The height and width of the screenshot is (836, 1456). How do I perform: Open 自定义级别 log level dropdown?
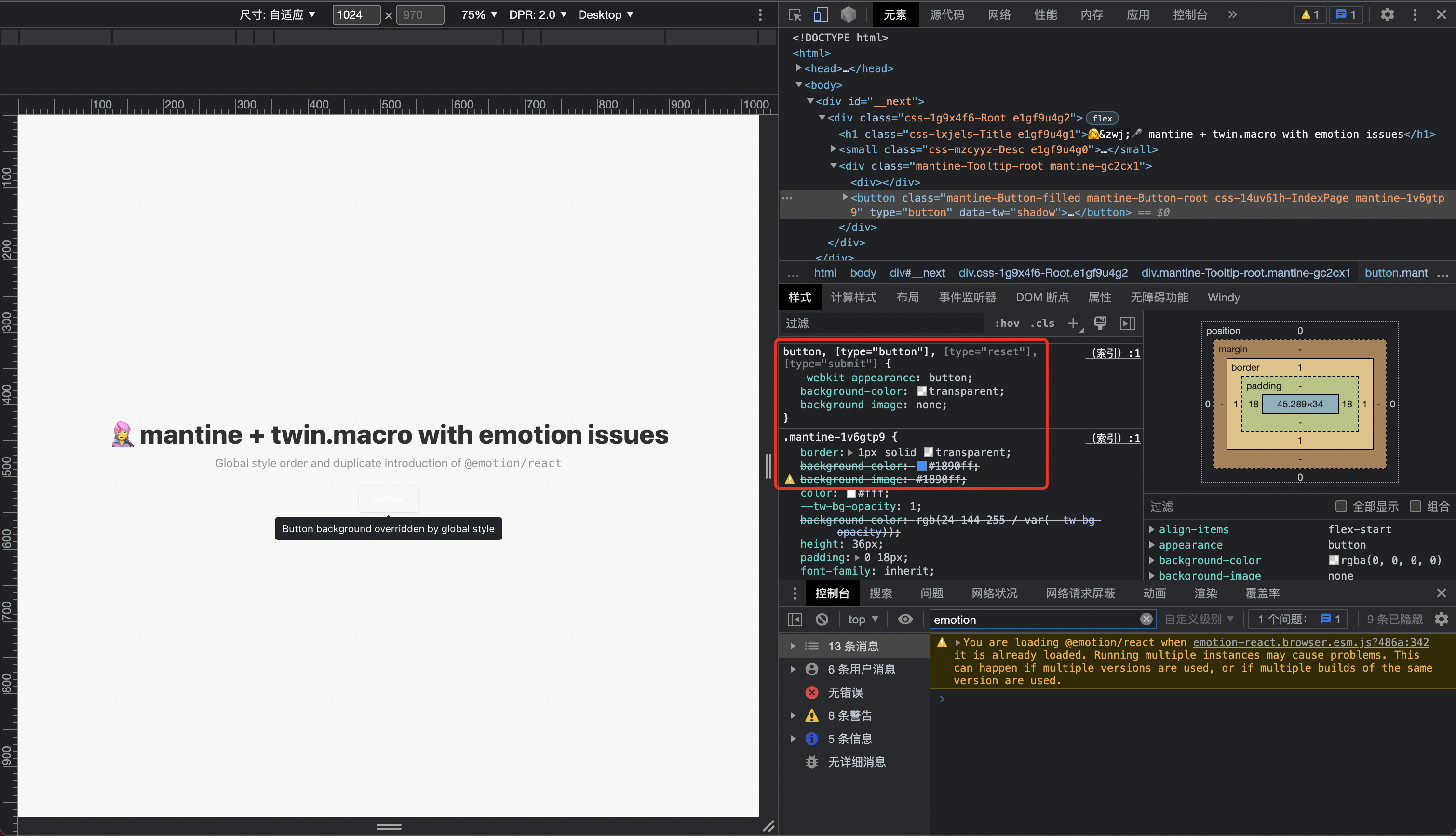(1199, 619)
